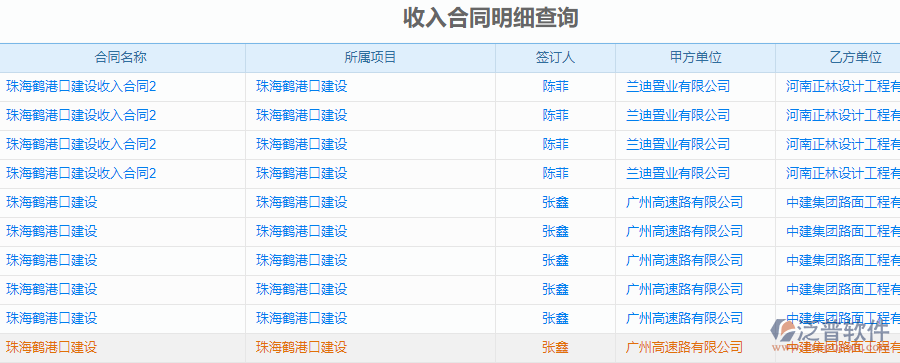Click orange highlighted 张鑫 signer cell
Viewport: 900px width, 363px height.
[x=556, y=347]
